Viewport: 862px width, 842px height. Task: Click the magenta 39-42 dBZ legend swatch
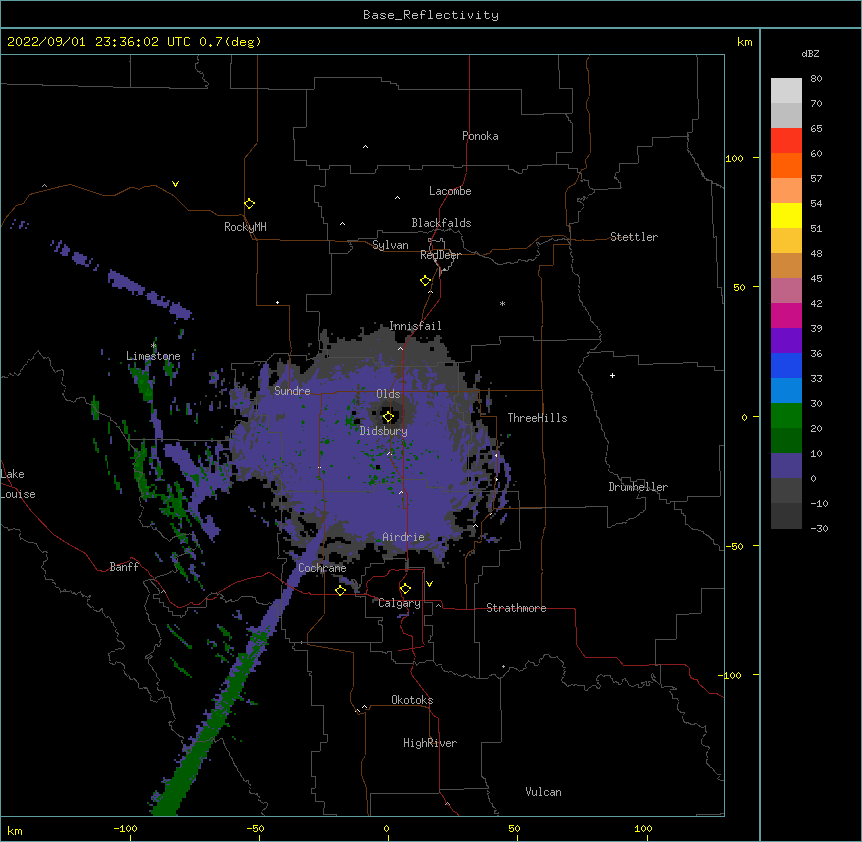[x=786, y=315]
